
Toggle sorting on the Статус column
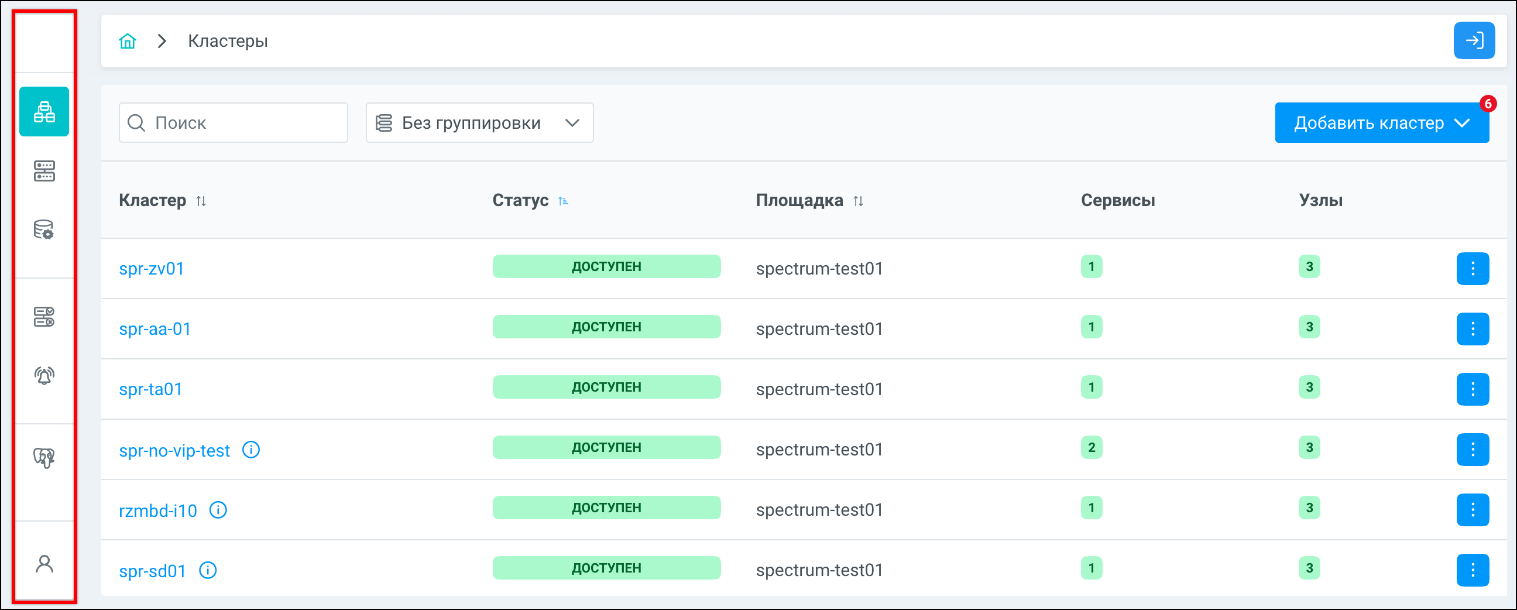coord(564,201)
